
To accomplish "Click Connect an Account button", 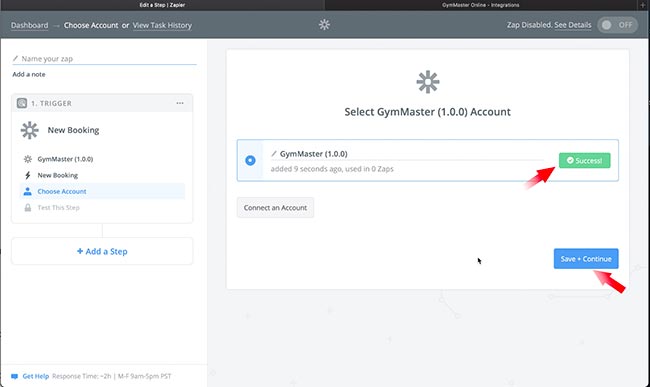I will (275, 208).
